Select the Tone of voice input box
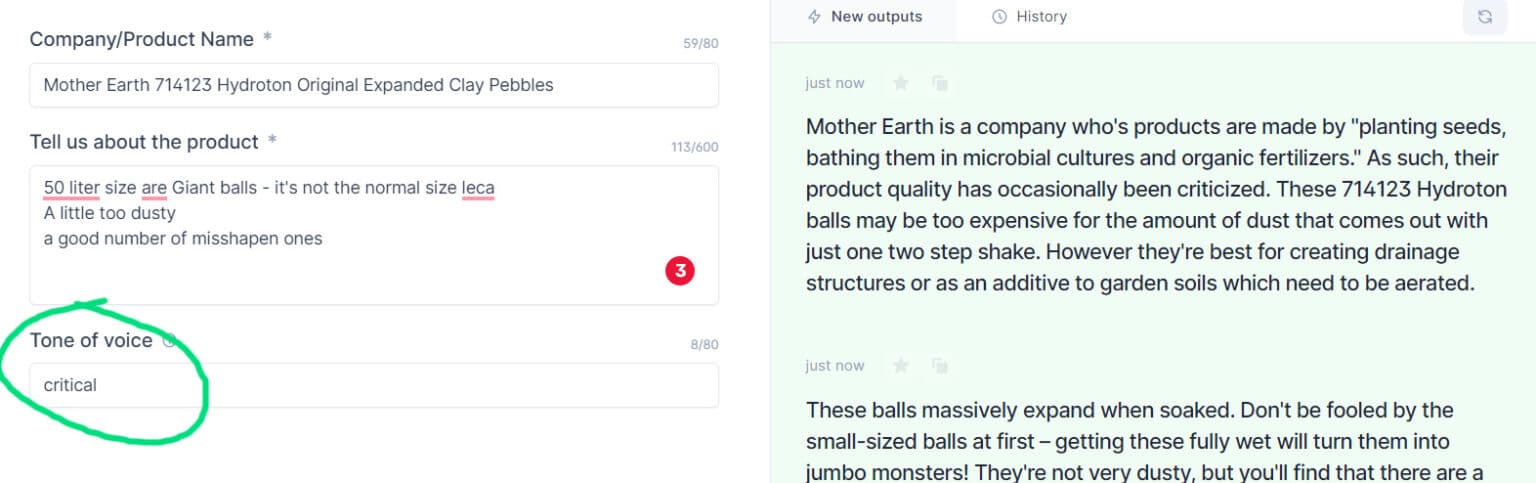The width and height of the screenshot is (1536, 483). click(374, 385)
